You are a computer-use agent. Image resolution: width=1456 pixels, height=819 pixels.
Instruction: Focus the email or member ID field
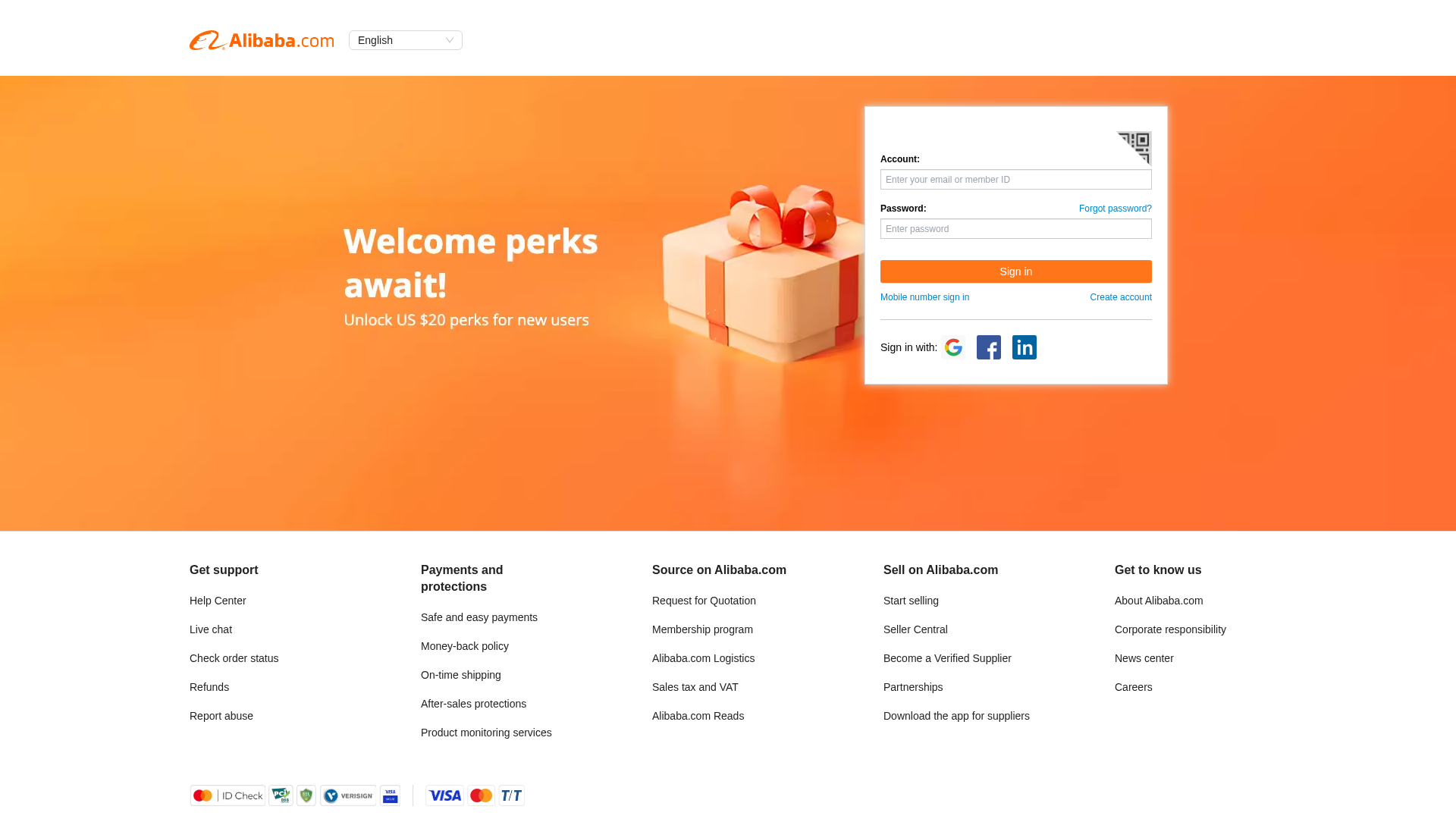coord(1016,180)
